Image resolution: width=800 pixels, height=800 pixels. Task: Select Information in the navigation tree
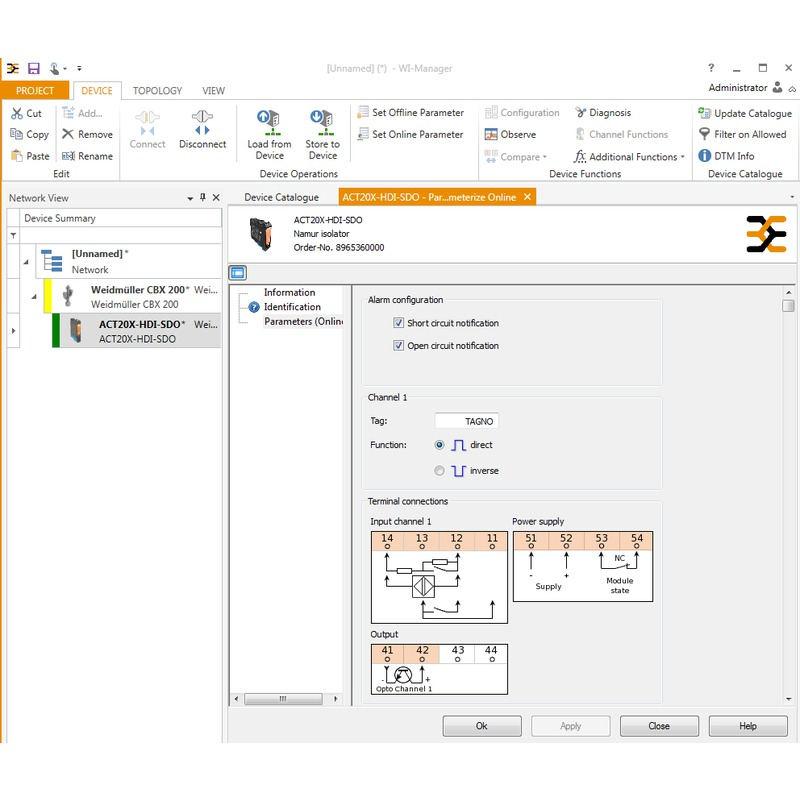point(289,292)
